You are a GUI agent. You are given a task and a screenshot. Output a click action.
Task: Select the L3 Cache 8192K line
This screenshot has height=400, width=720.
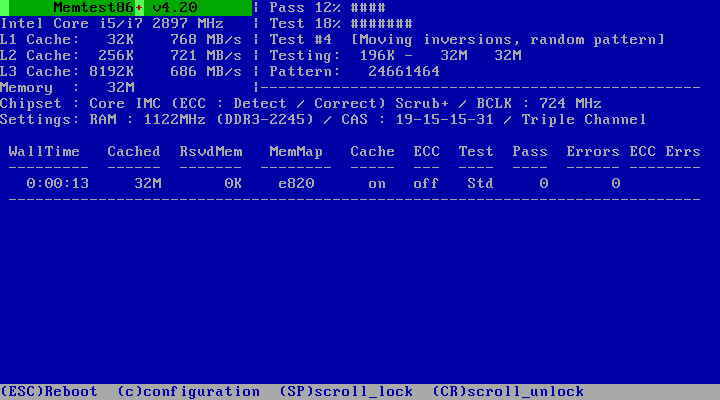[120, 72]
